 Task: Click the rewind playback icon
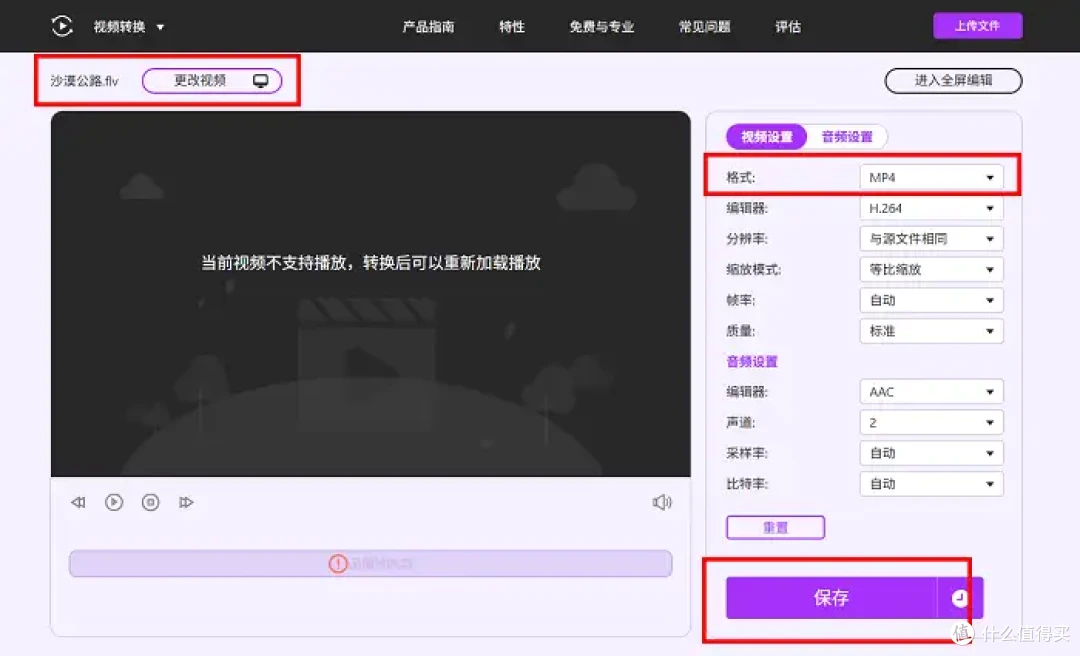pyautogui.click(x=79, y=502)
